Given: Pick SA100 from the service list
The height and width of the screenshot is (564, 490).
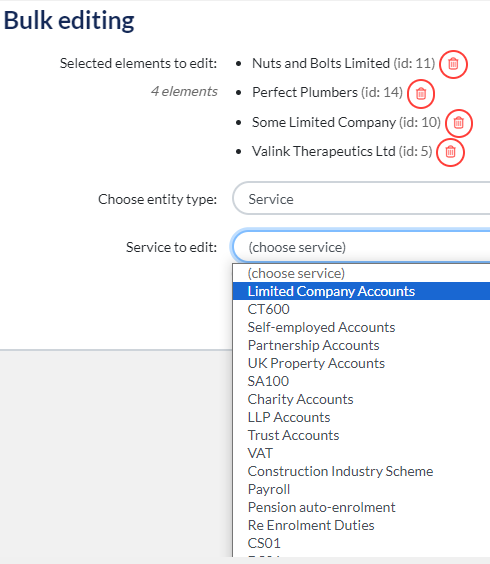Looking at the screenshot, I should (x=361, y=381).
